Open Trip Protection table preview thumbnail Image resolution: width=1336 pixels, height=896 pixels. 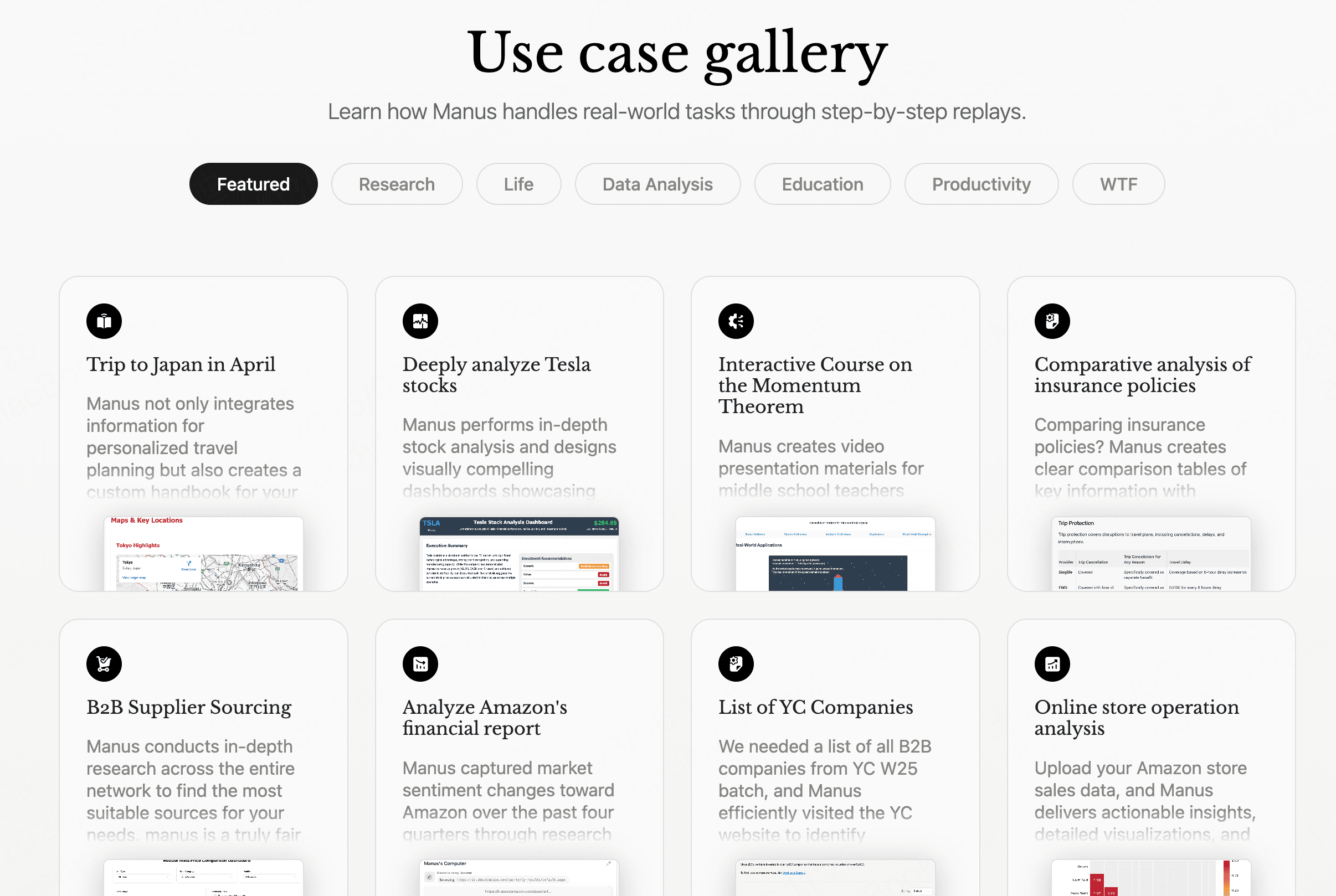click(1151, 554)
